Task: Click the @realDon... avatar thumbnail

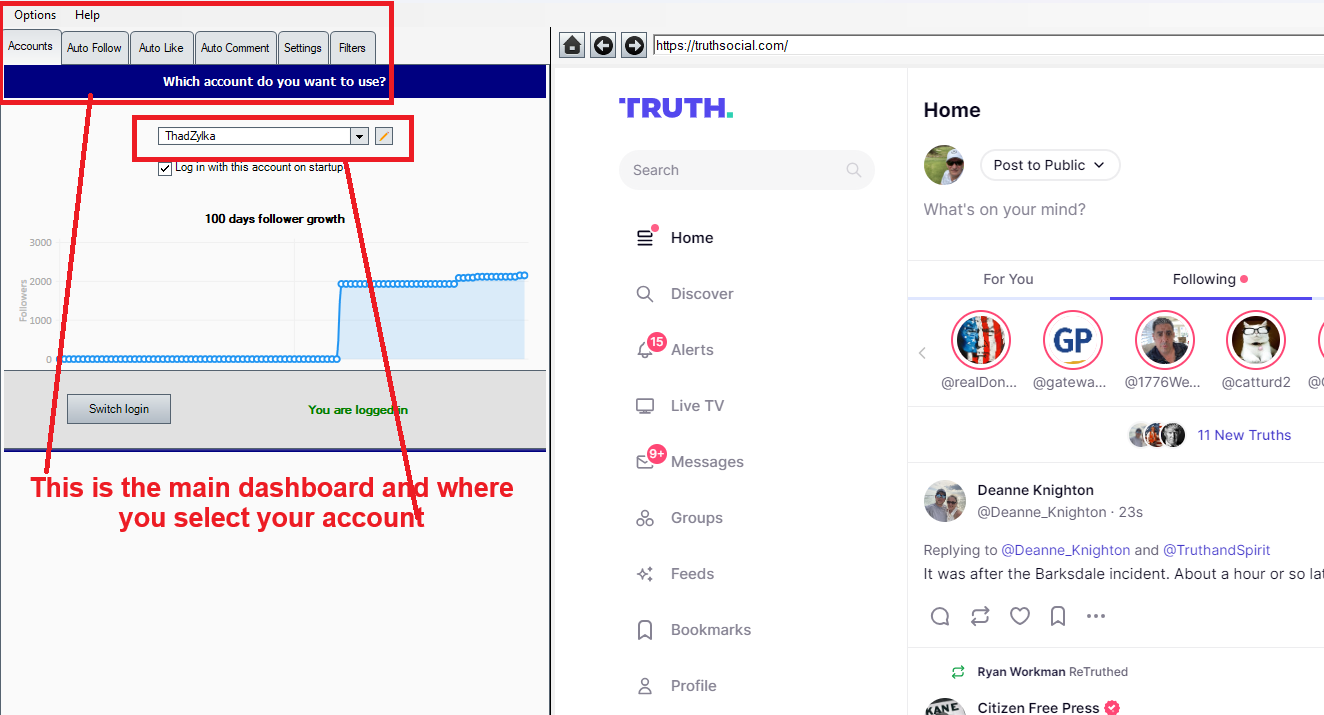Action: pyautogui.click(x=981, y=341)
